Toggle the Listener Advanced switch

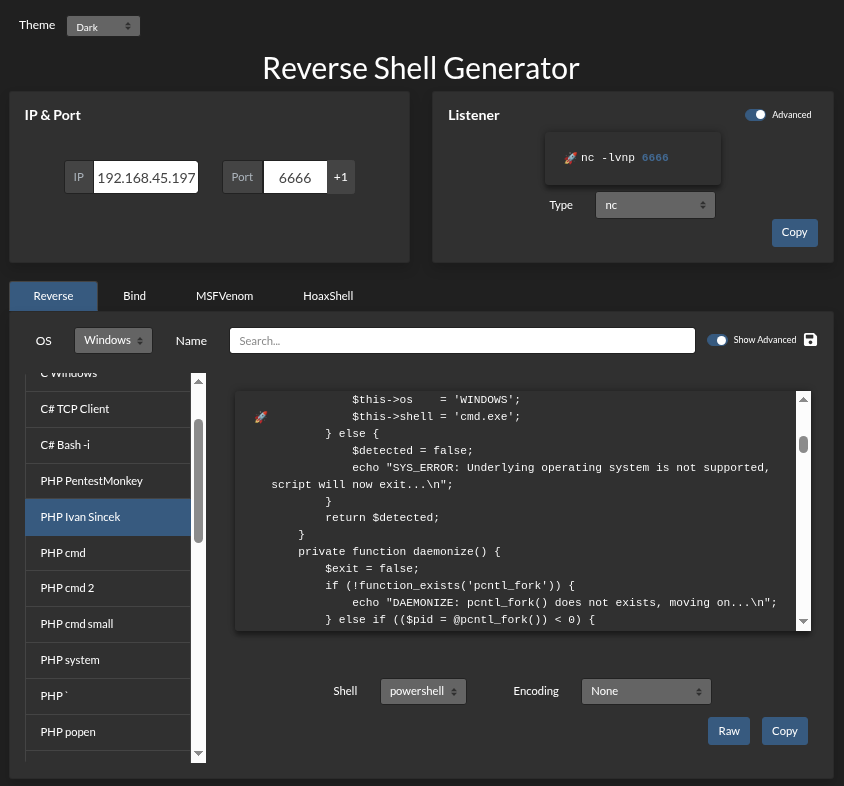click(x=755, y=115)
